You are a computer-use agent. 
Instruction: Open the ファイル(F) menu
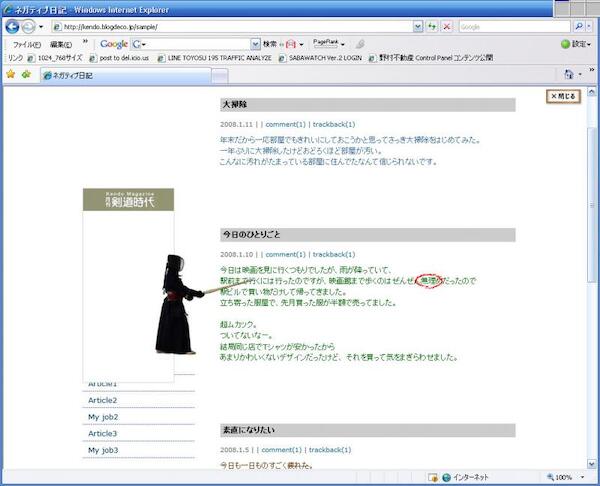click(x=27, y=44)
